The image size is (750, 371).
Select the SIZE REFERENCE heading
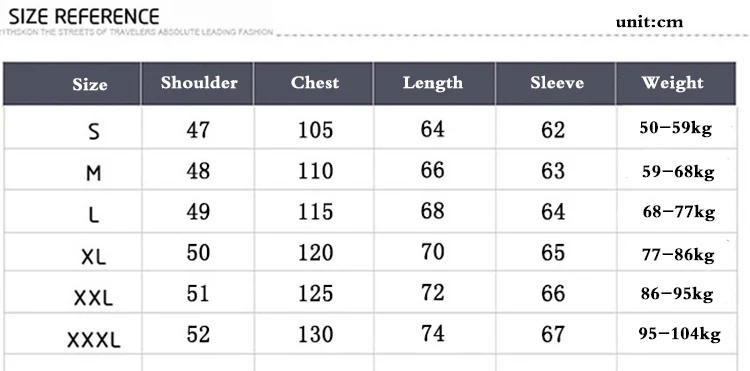[84, 17]
